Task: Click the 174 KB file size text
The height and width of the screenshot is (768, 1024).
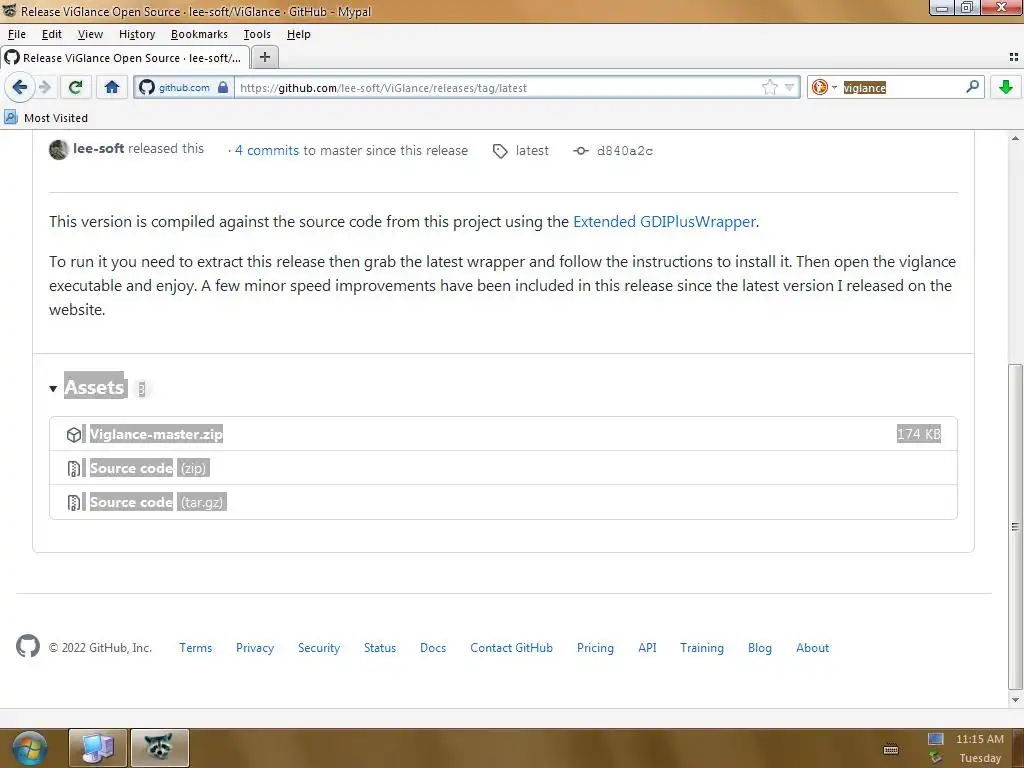Action: coord(919,434)
